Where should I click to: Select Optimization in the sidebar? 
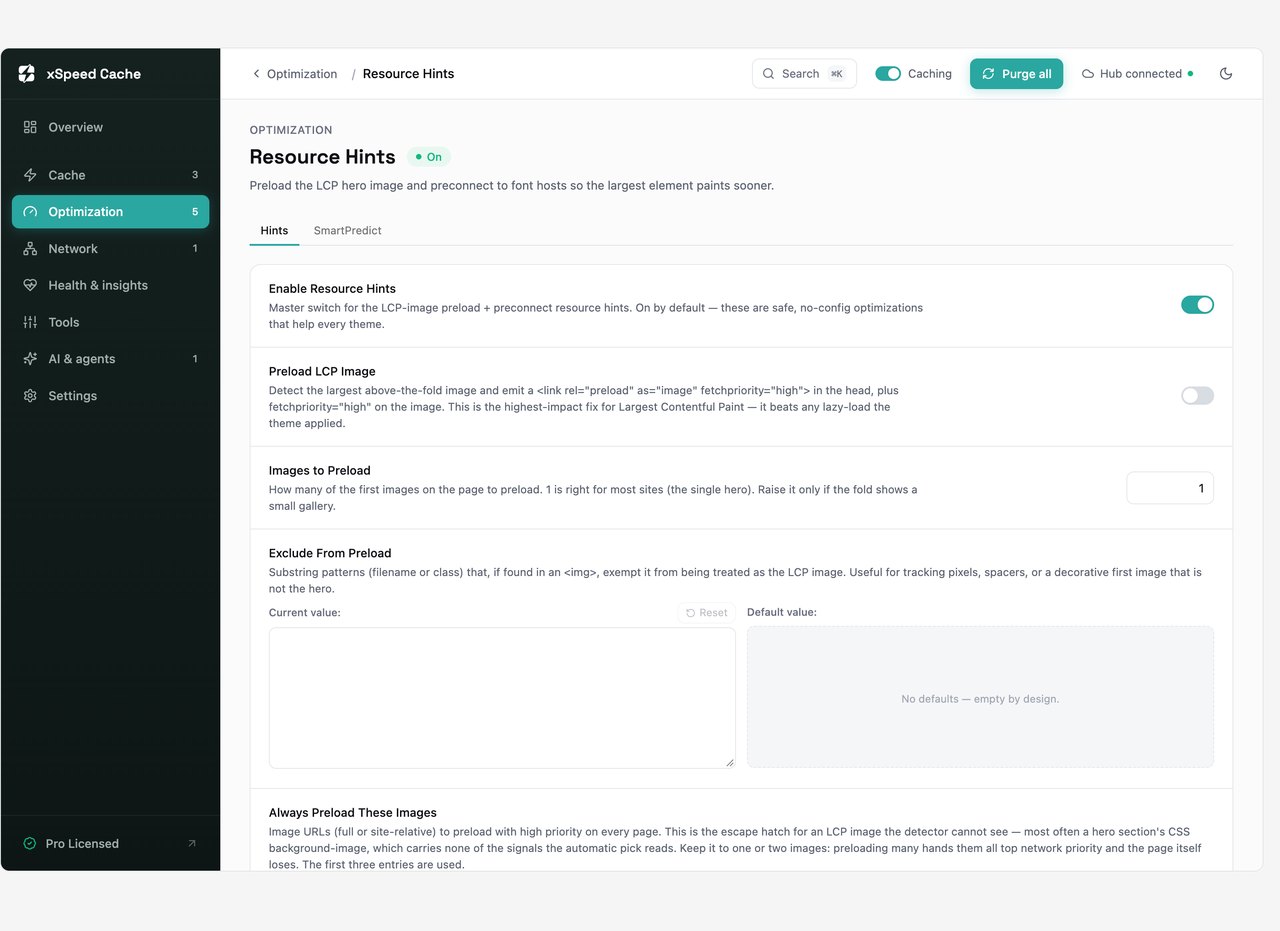(110, 212)
